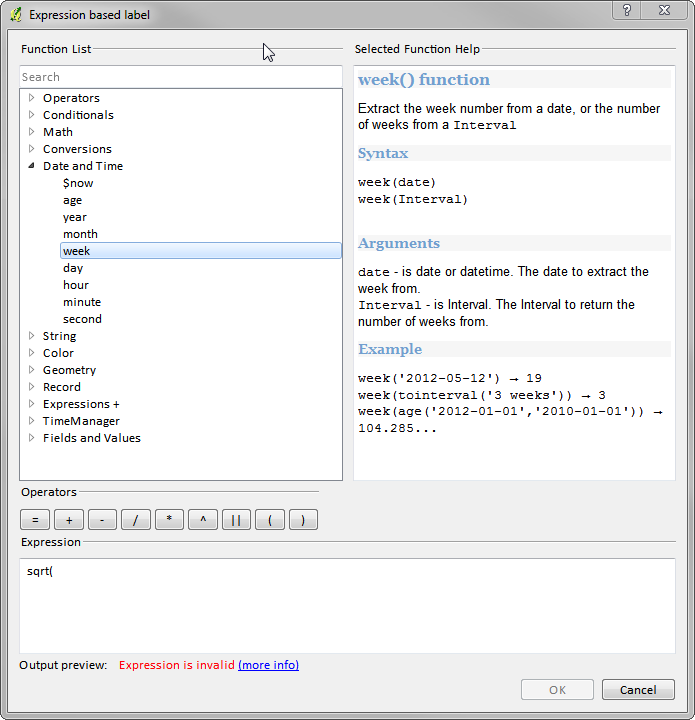
Task: Insert the division slash operator
Action: (135, 520)
